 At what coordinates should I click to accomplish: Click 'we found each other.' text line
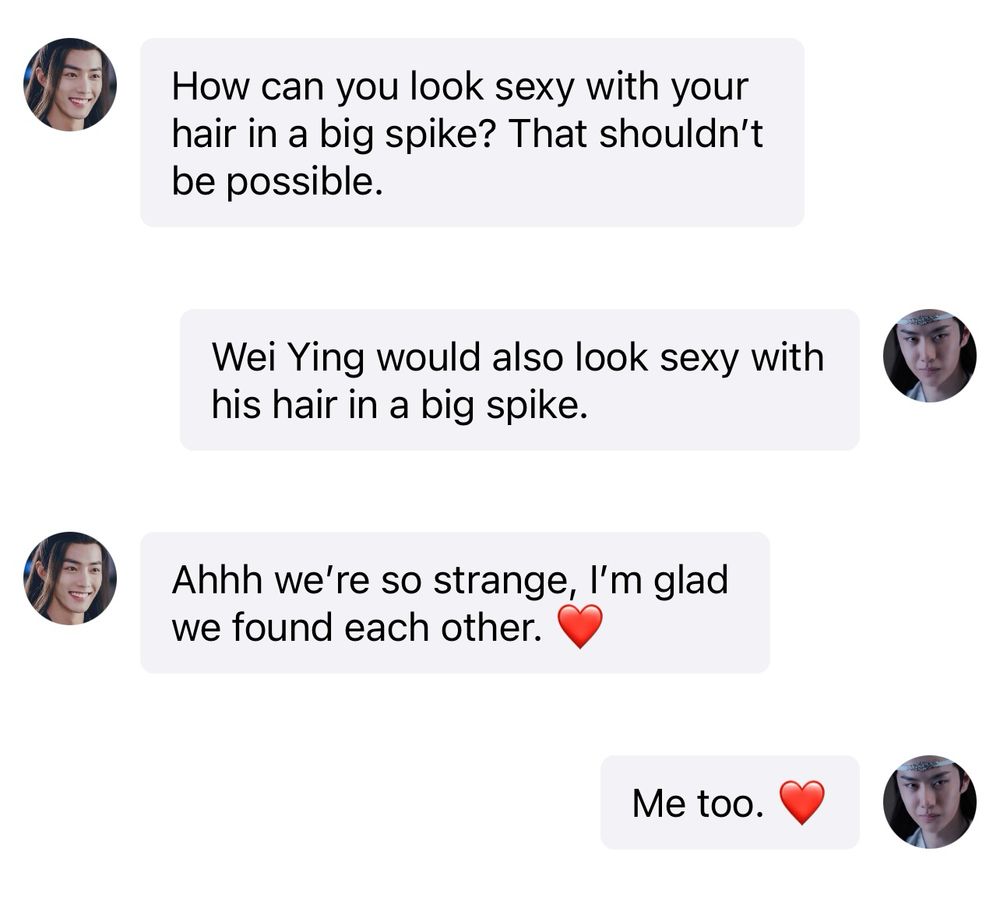point(357,628)
